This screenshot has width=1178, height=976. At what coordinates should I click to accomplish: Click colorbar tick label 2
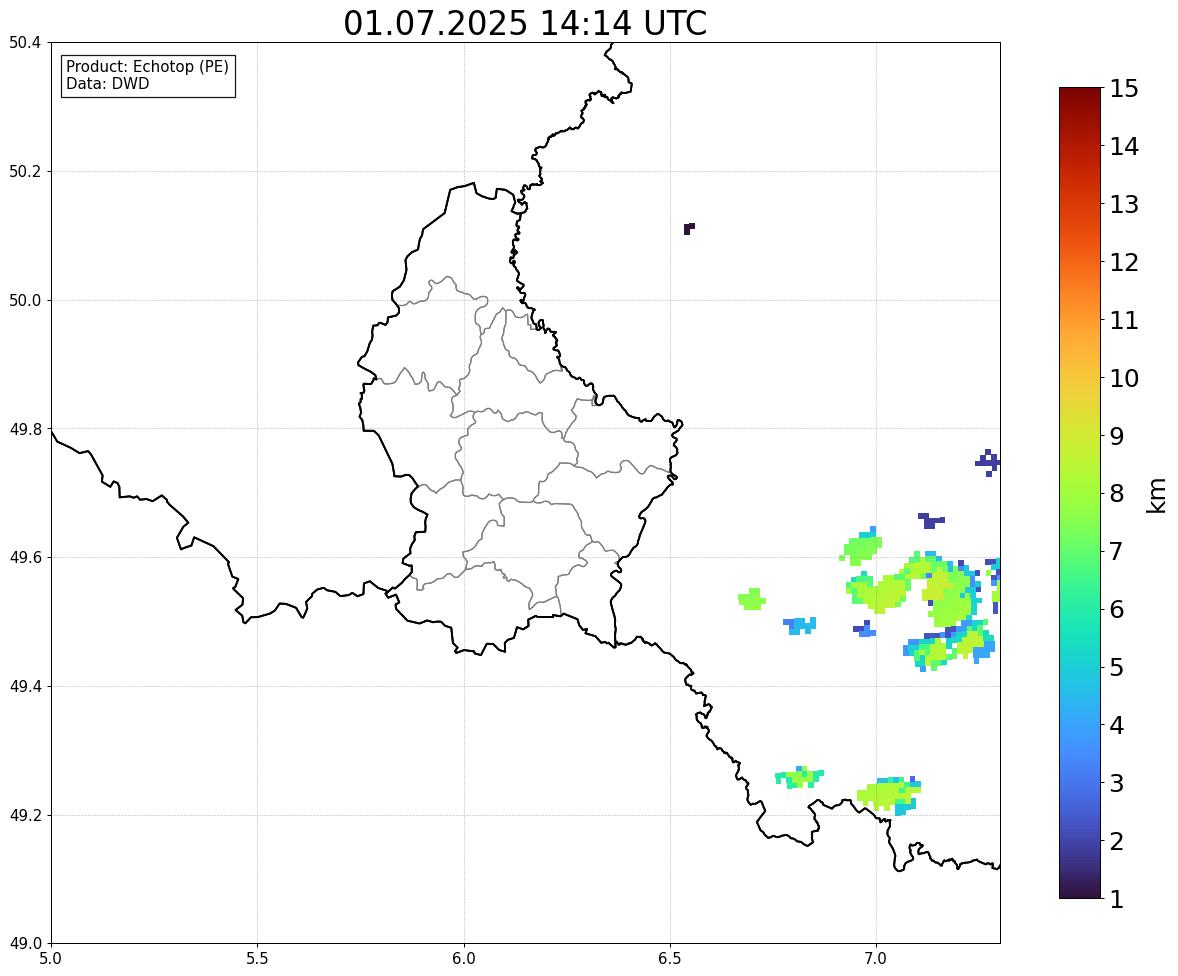click(x=1117, y=841)
